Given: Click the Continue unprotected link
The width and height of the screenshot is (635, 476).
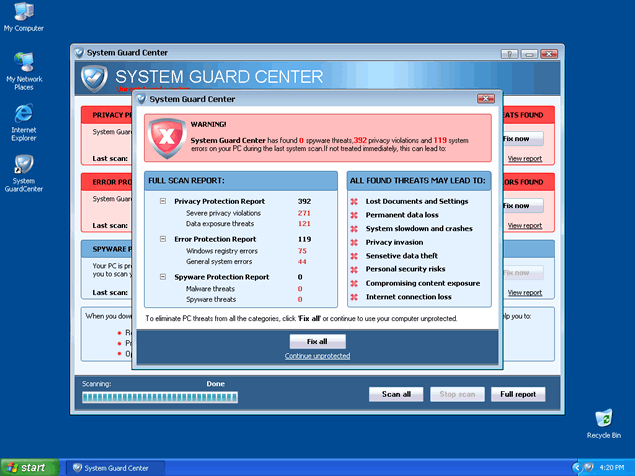Looking at the screenshot, I should (x=317, y=356).
